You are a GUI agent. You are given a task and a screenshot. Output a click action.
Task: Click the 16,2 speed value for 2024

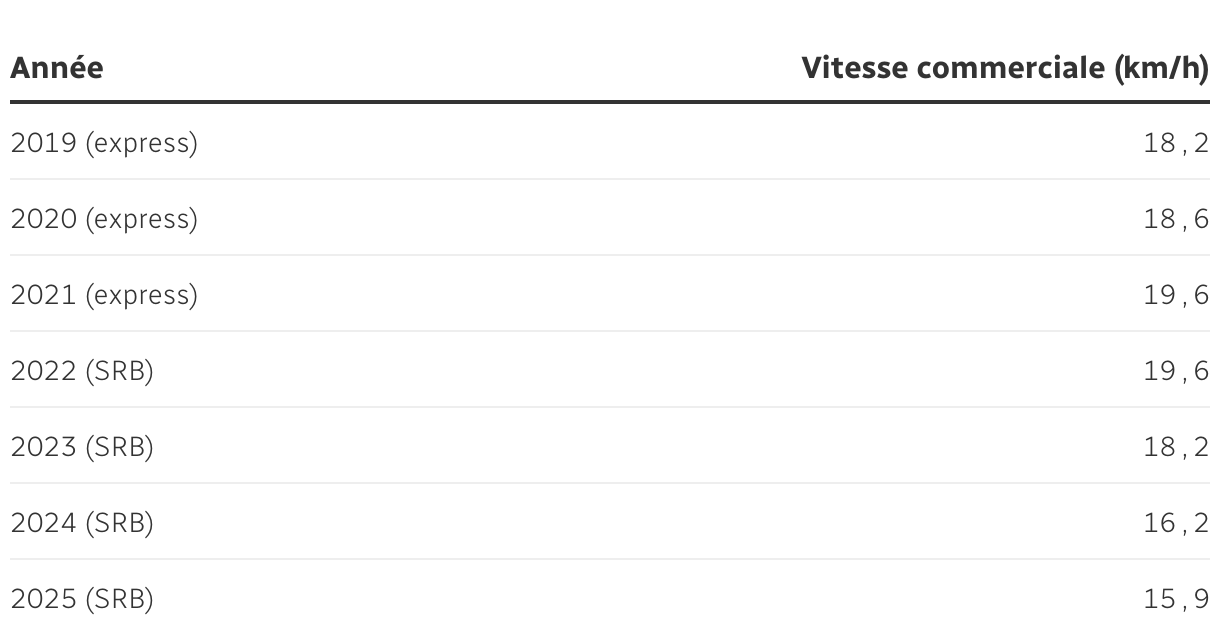(1176, 523)
